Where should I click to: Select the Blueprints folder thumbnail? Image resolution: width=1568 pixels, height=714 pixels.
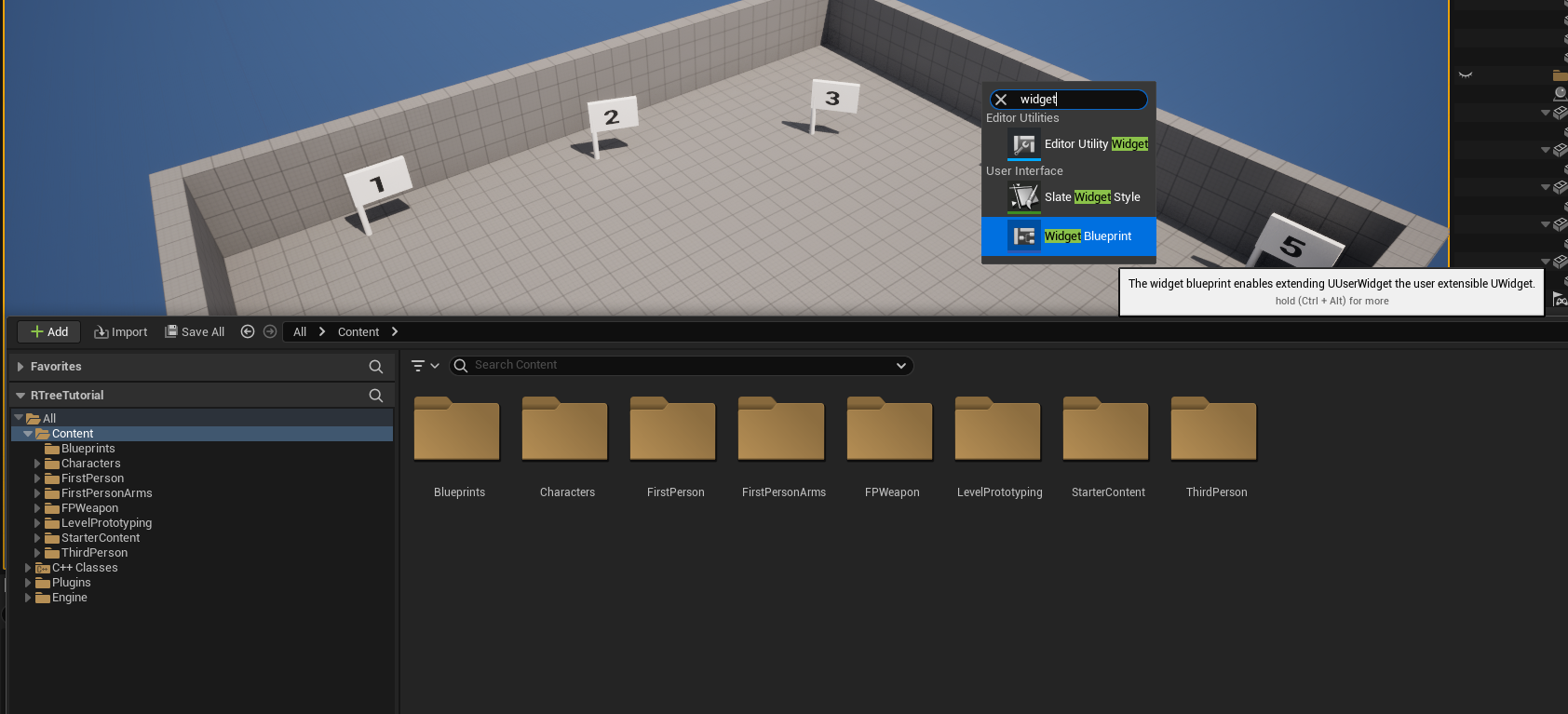[457, 429]
